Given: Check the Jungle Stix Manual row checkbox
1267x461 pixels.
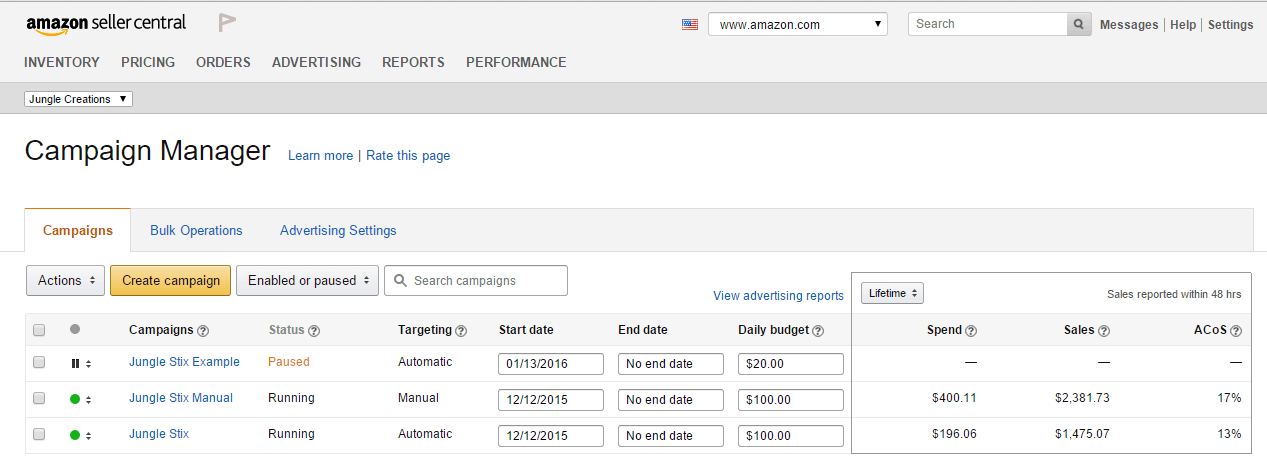Looking at the screenshot, I should (39, 398).
